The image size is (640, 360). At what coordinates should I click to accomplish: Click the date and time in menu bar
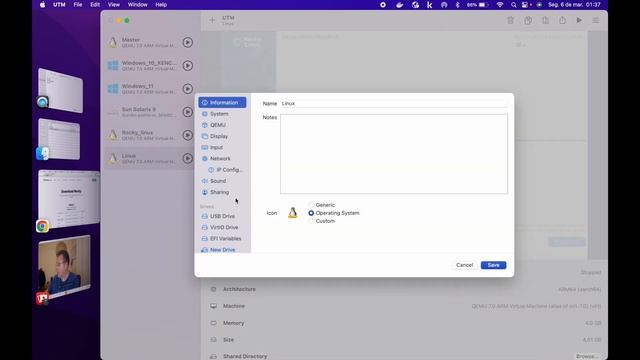tap(574, 5)
